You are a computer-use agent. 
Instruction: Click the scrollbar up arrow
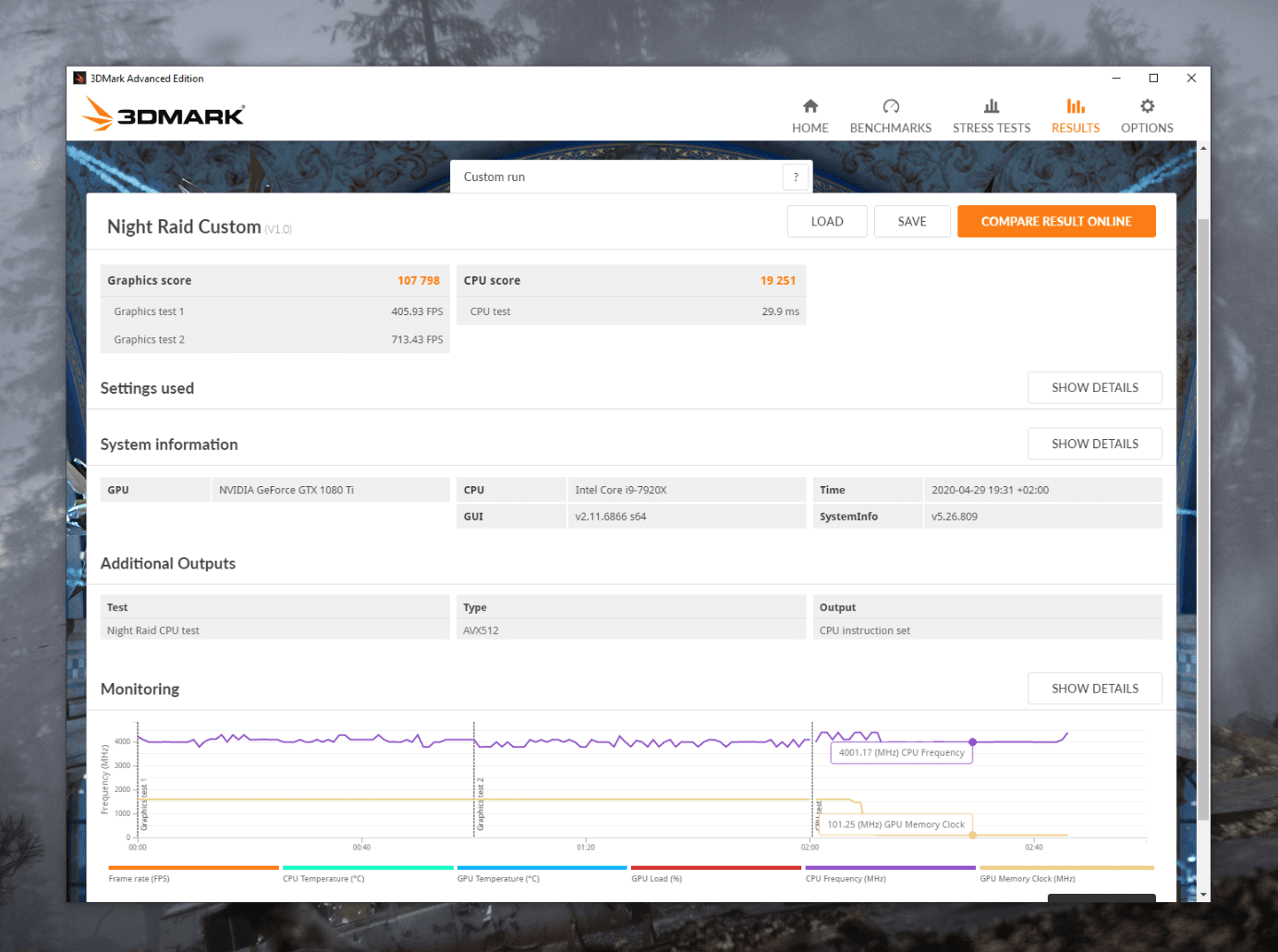pos(1203,148)
